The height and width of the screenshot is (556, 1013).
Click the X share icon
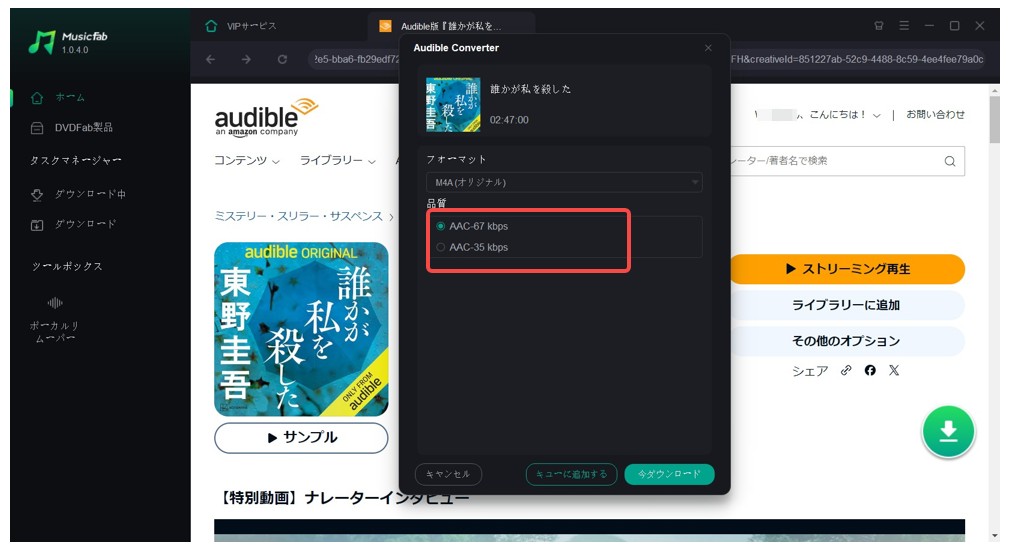tap(894, 371)
